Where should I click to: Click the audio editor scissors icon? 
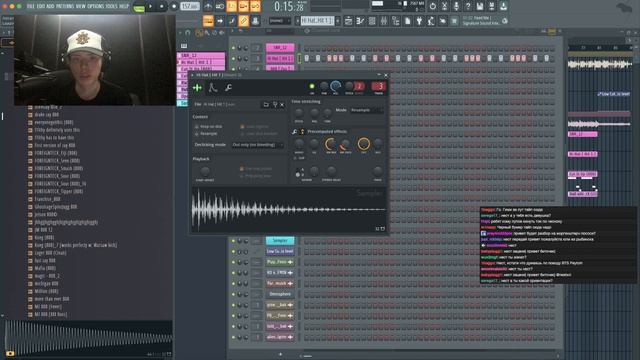click(444, 6)
